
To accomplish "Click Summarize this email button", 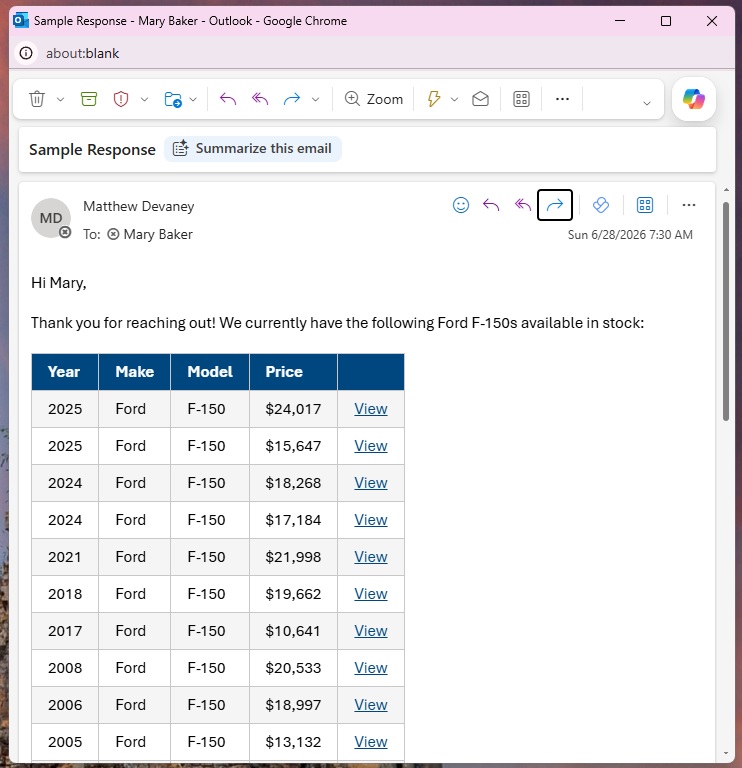I will point(253,148).
